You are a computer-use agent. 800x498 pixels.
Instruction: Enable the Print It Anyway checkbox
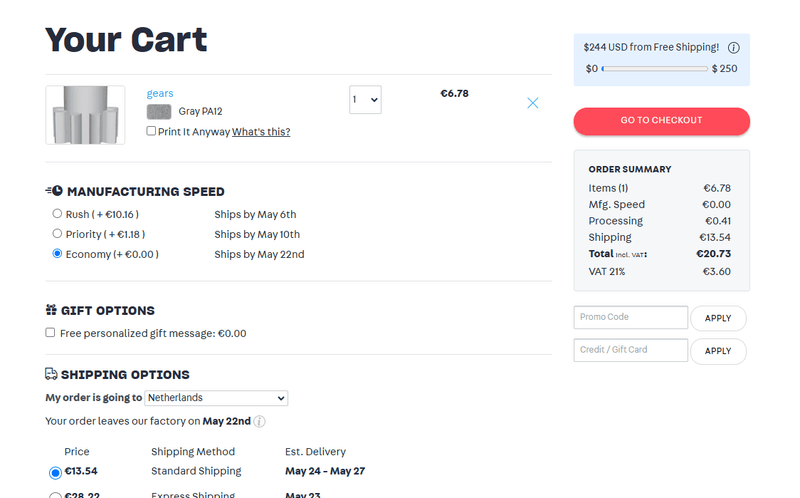pos(151,131)
